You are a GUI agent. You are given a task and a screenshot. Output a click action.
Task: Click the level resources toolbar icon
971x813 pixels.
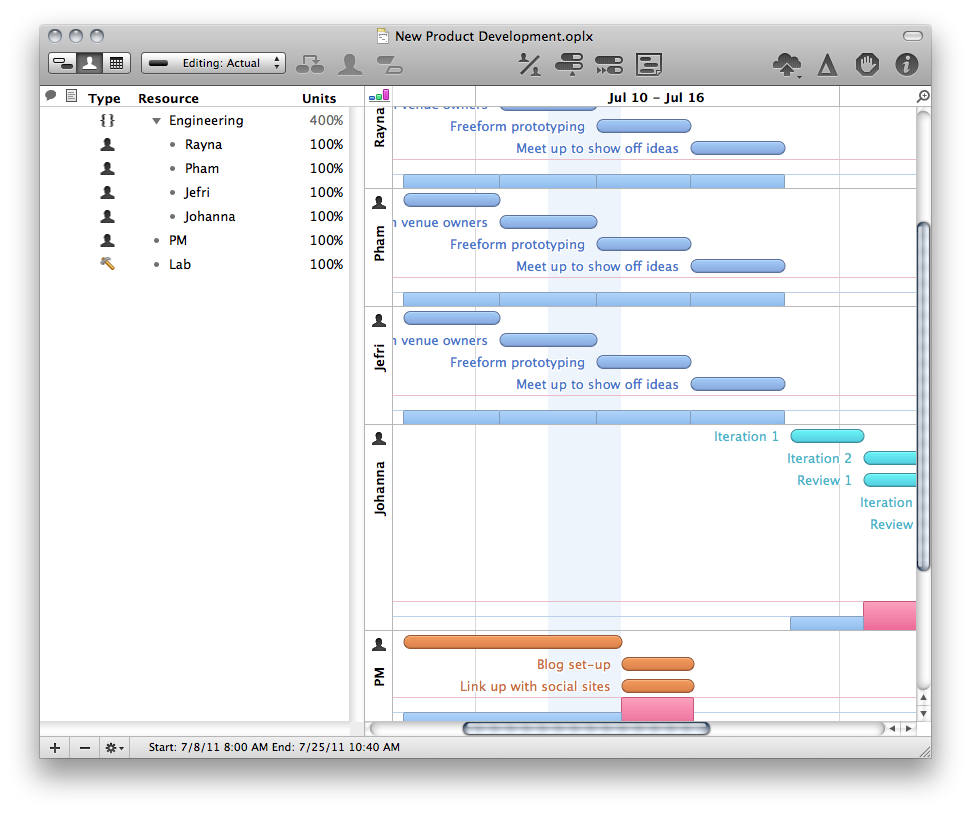(x=529, y=65)
